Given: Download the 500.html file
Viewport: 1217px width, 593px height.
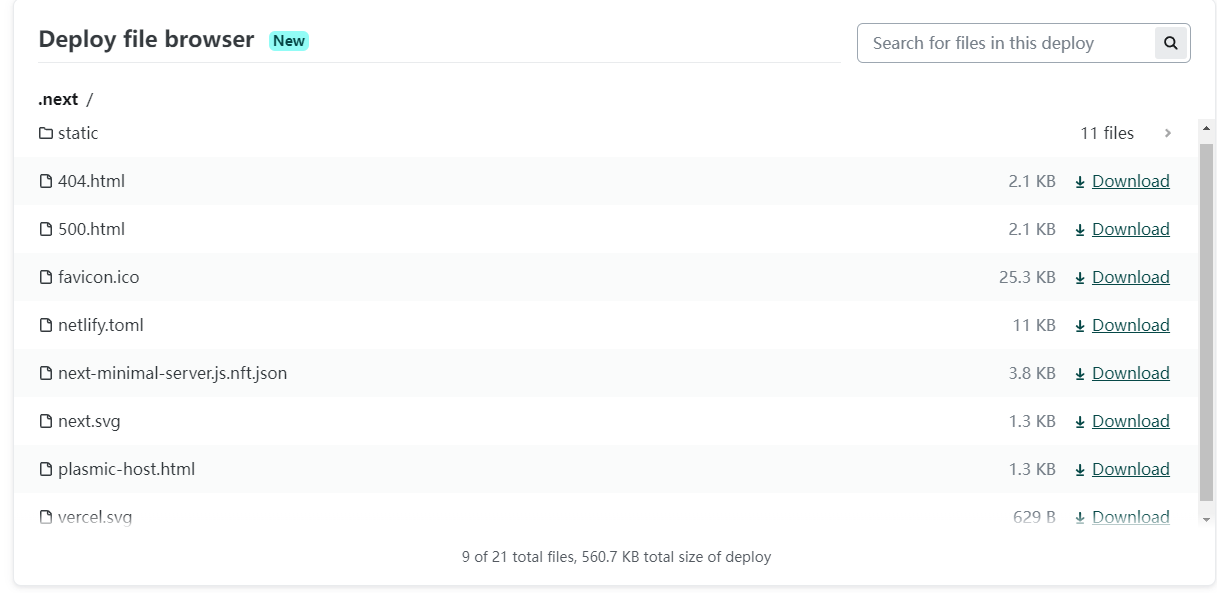Looking at the screenshot, I should click(1130, 229).
